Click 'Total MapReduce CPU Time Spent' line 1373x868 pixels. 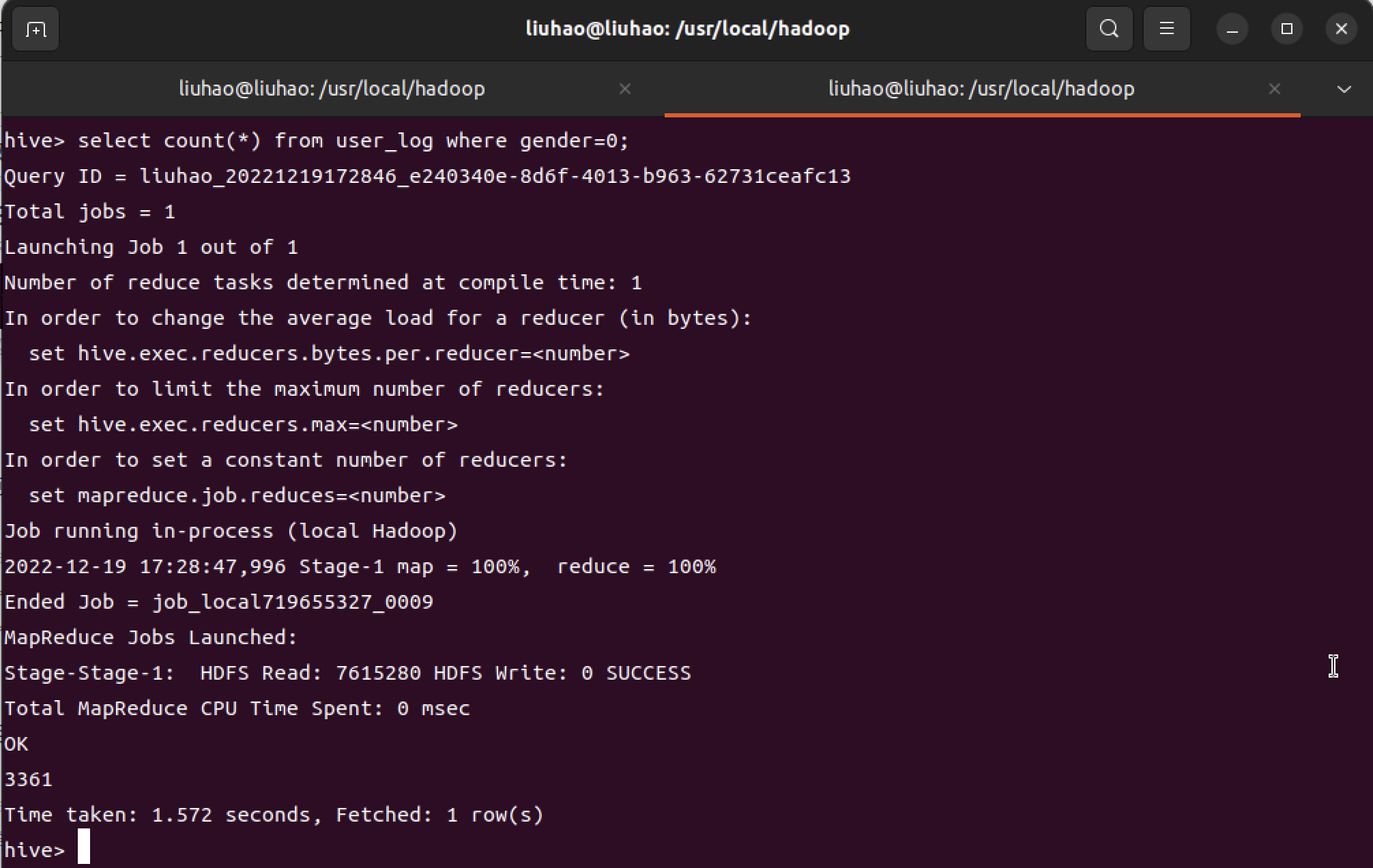coord(237,708)
